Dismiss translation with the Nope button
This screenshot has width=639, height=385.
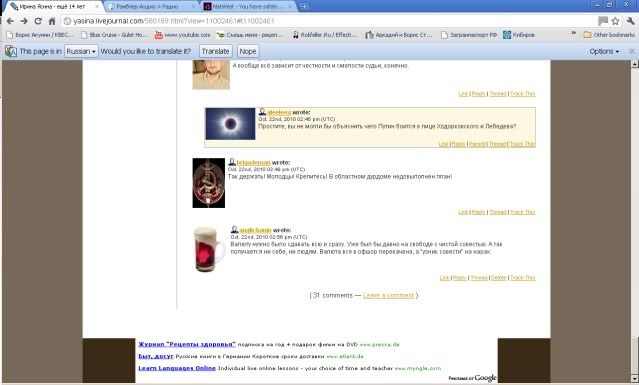(x=248, y=51)
